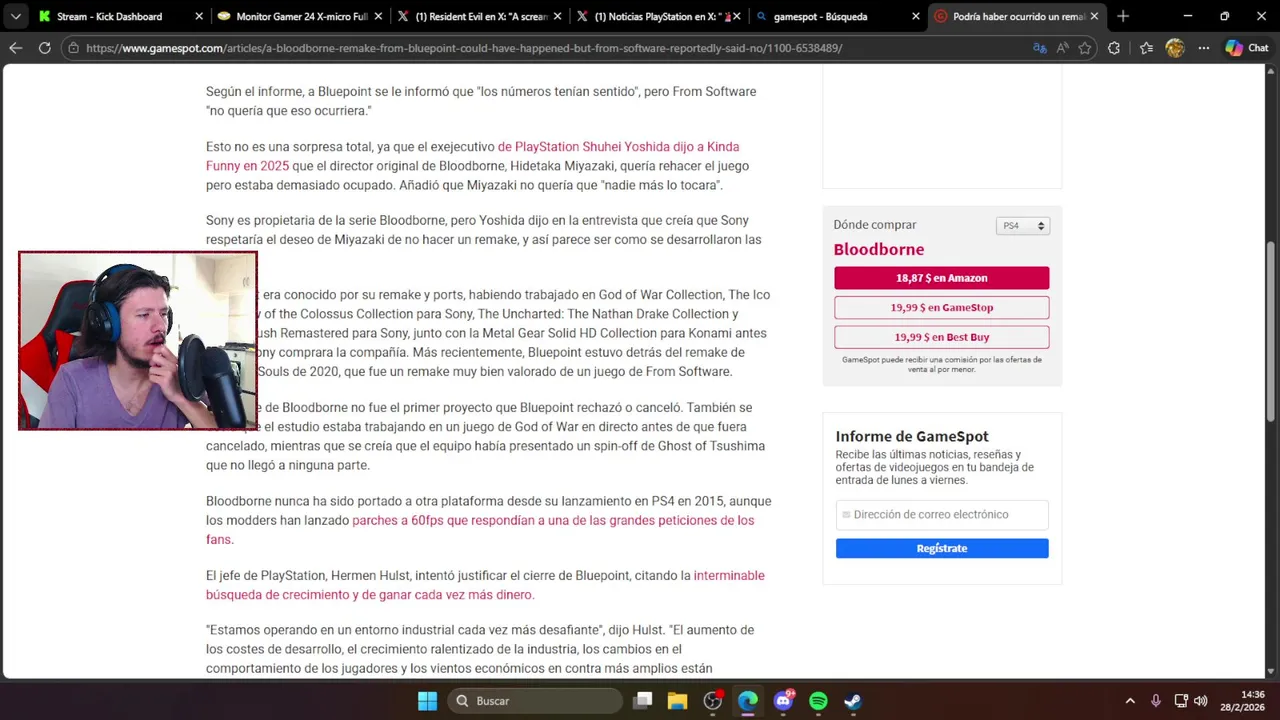Viewport: 1280px width, 720px height.
Task: Open Steam from the taskbar
Action: coord(853,701)
